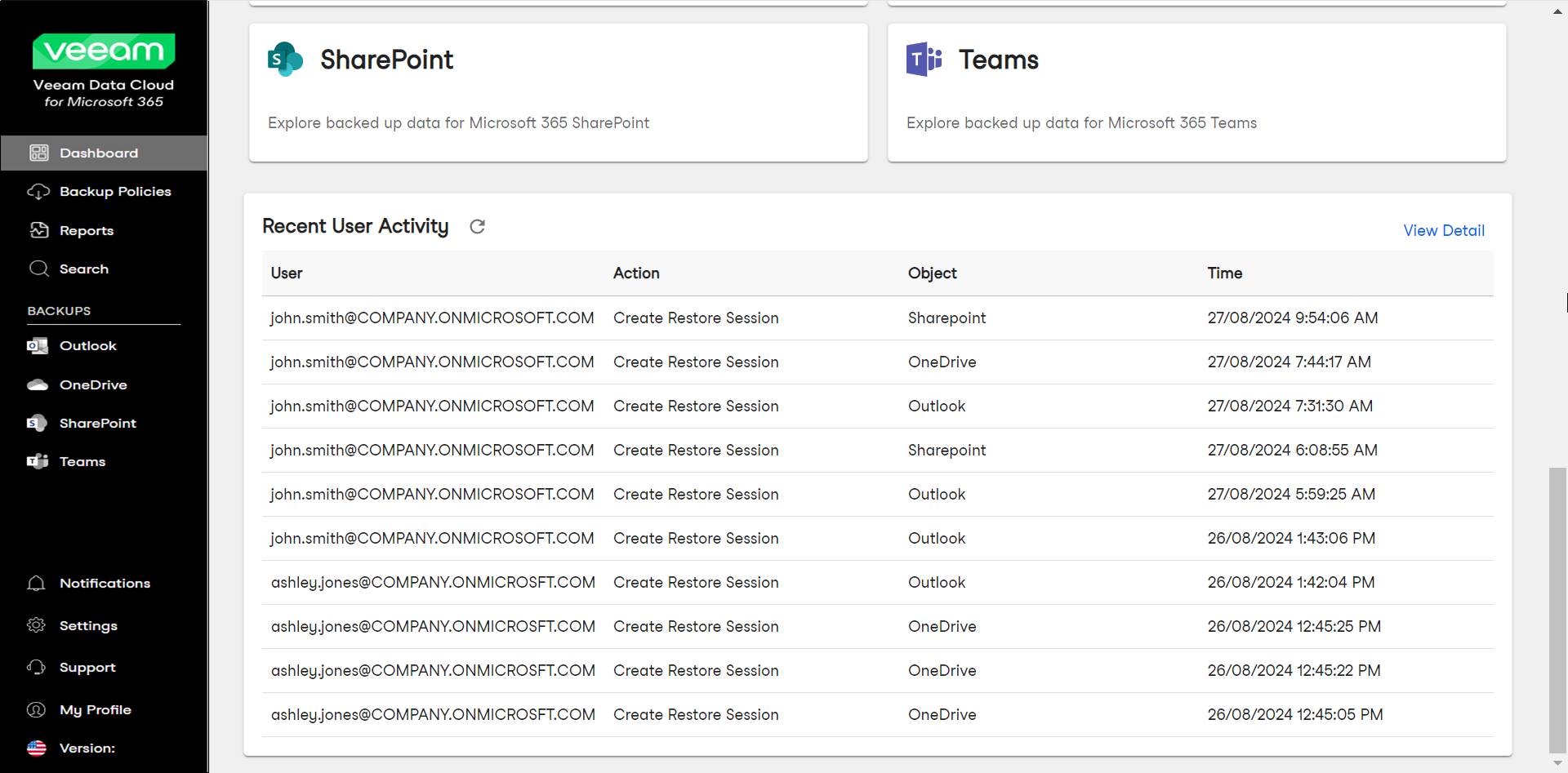Image resolution: width=1568 pixels, height=773 pixels.
Task: Click the User column header
Action: click(287, 273)
